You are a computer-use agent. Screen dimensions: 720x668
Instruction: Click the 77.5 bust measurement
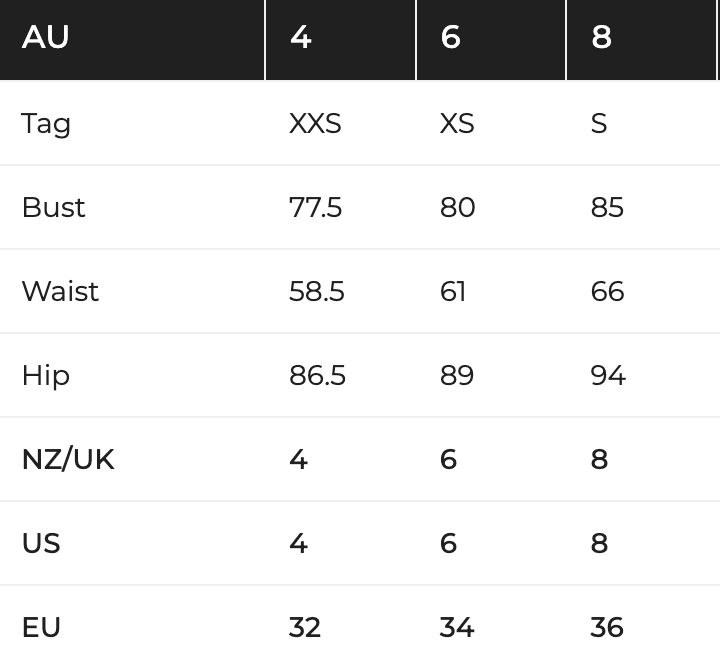(x=315, y=207)
